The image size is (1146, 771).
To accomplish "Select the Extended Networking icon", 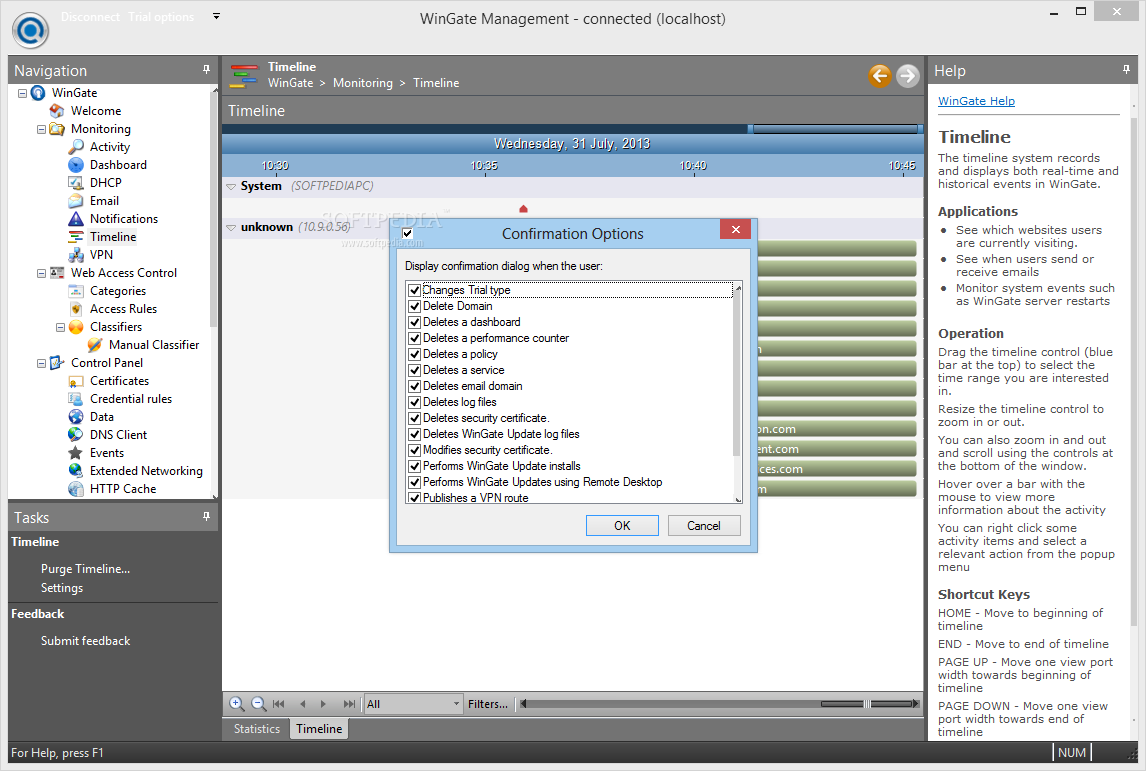I will [x=76, y=471].
